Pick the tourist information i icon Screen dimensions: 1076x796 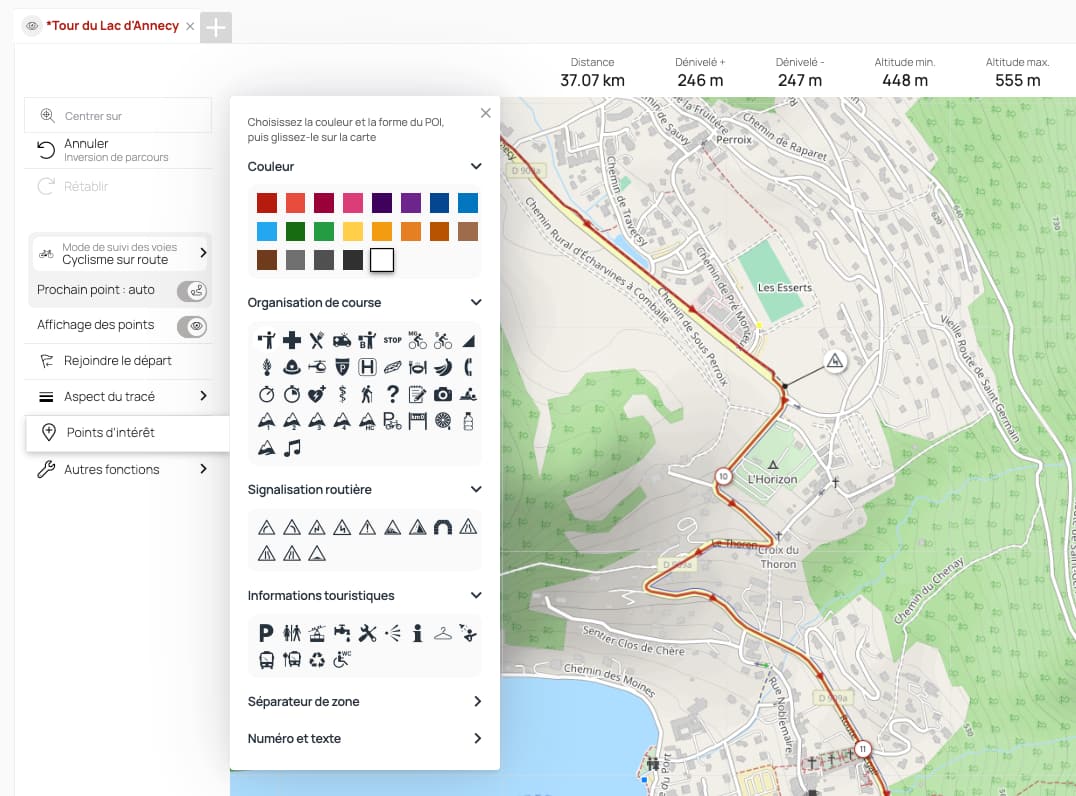(418, 633)
